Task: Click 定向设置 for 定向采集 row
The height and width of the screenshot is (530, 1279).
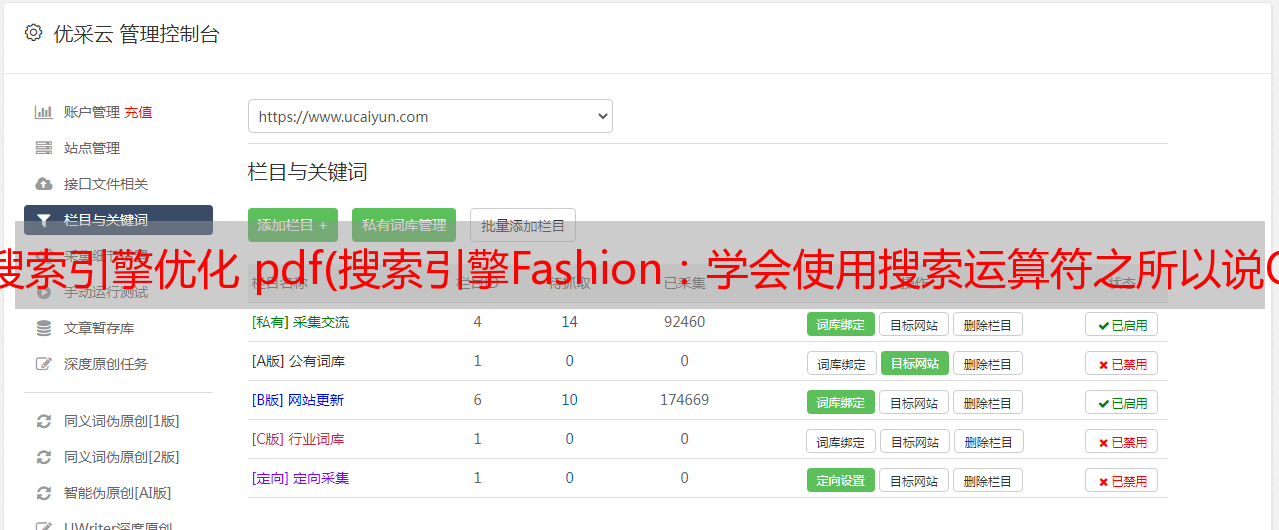Action: pos(841,480)
